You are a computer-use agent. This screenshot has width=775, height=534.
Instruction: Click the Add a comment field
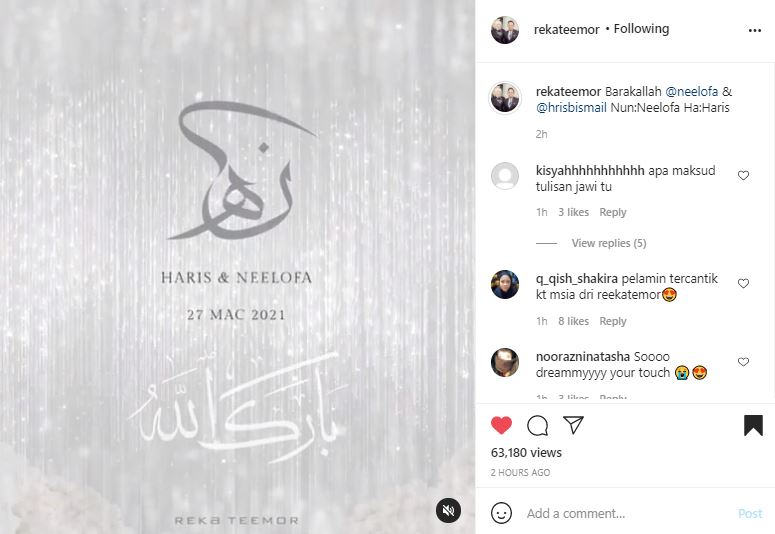click(626, 513)
